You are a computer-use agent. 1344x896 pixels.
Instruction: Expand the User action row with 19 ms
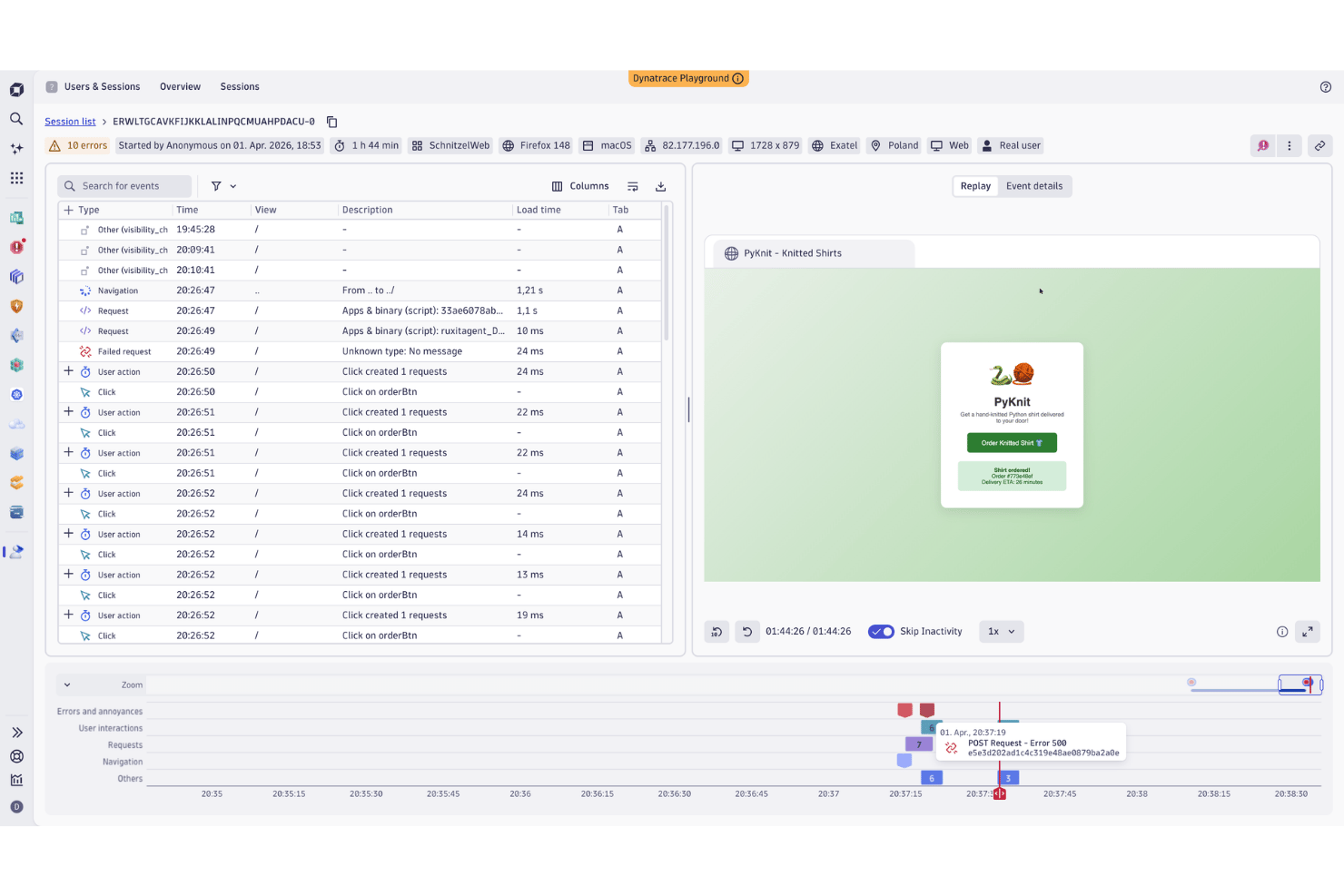pos(68,615)
